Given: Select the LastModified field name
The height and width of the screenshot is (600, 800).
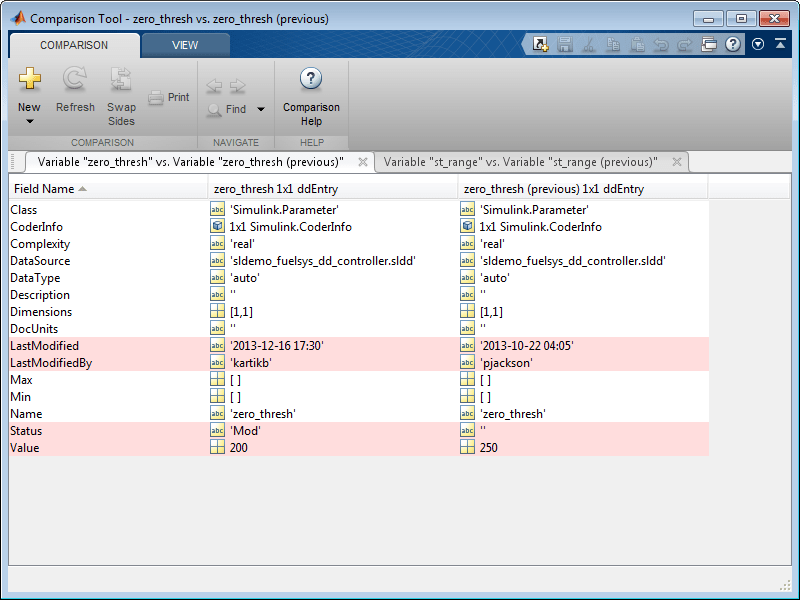Looking at the screenshot, I should 44,346.
